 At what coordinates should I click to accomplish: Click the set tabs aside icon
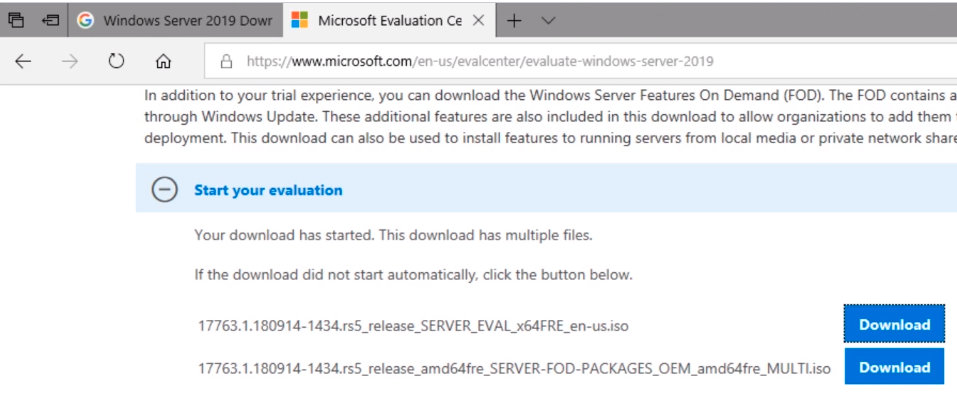pos(50,20)
